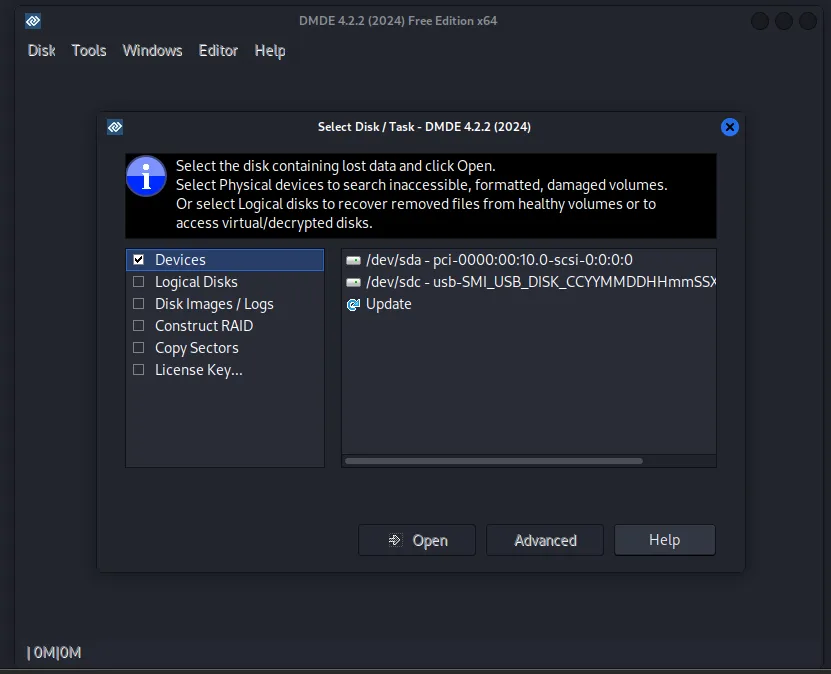Close the Select Disk dialog with the blue X
Image resolution: width=831 pixels, height=674 pixels.
click(x=729, y=127)
